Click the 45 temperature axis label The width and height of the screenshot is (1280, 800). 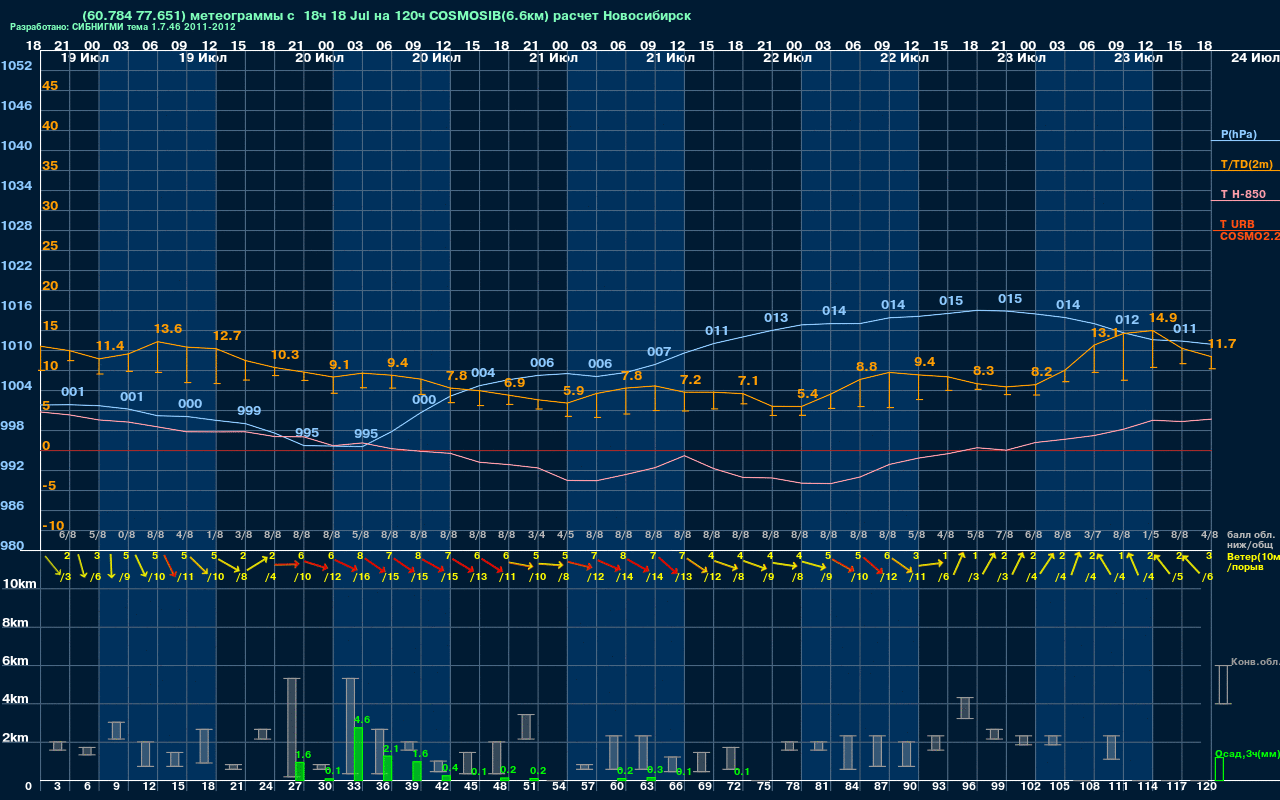click(50, 86)
